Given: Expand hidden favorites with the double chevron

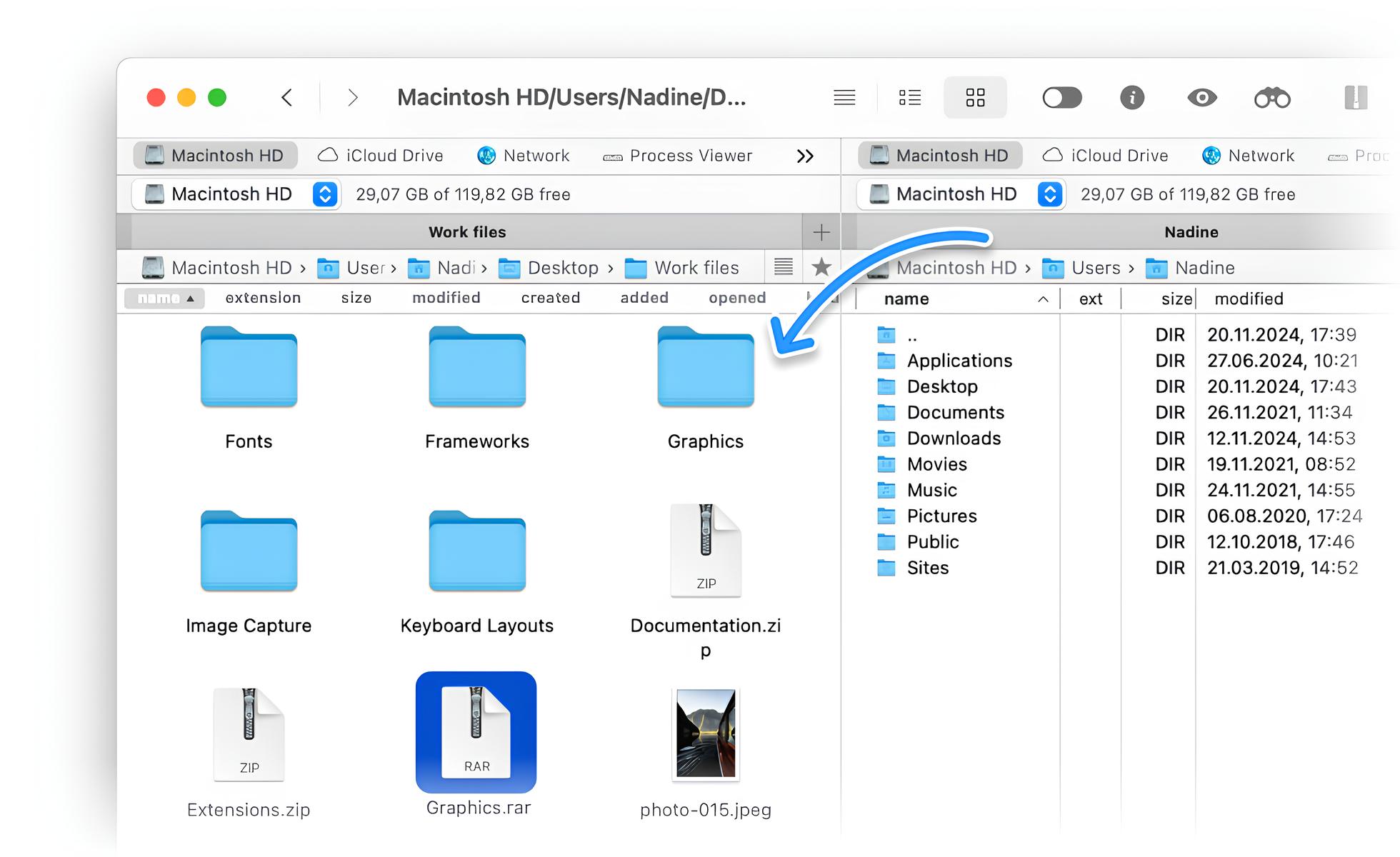Looking at the screenshot, I should 805,156.
